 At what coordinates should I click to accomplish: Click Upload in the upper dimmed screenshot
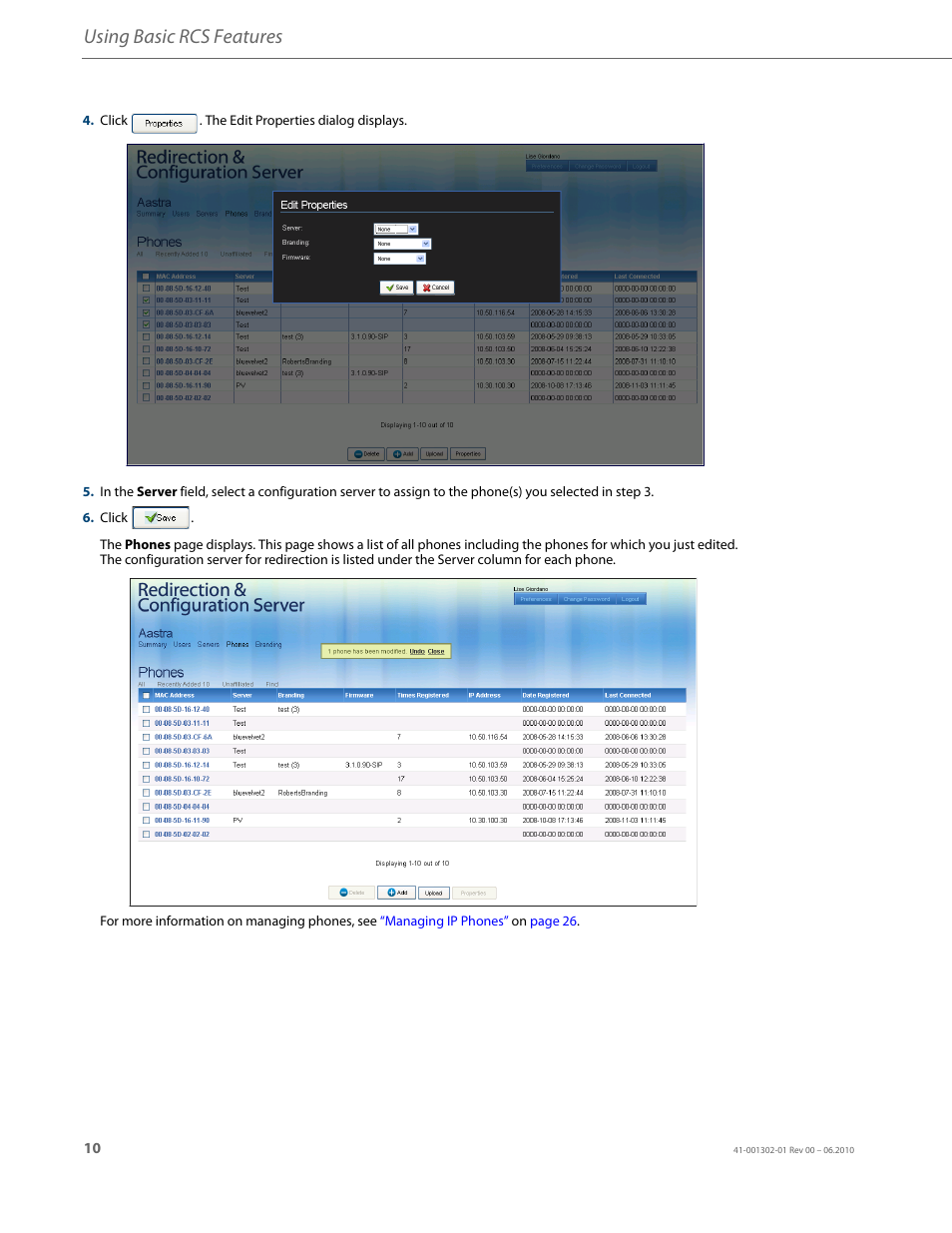[x=434, y=453]
